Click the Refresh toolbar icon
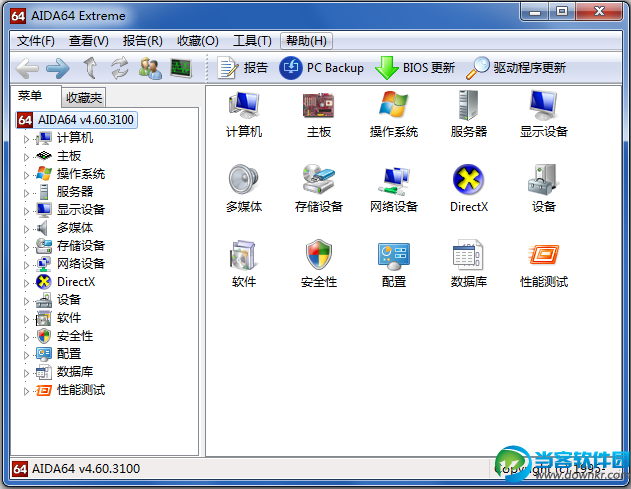Image resolution: width=631 pixels, height=489 pixels. pos(120,68)
